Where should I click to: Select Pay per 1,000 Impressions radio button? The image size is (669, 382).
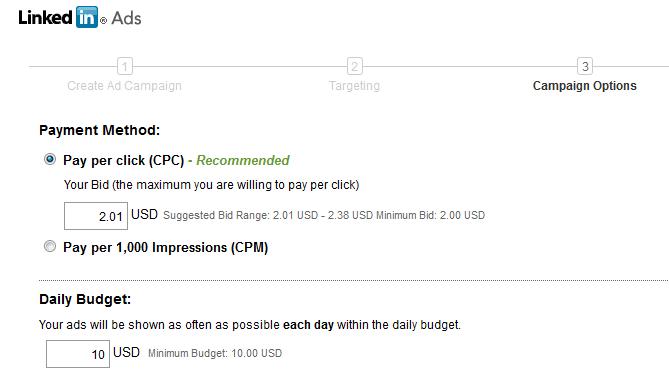click(50, 246)
